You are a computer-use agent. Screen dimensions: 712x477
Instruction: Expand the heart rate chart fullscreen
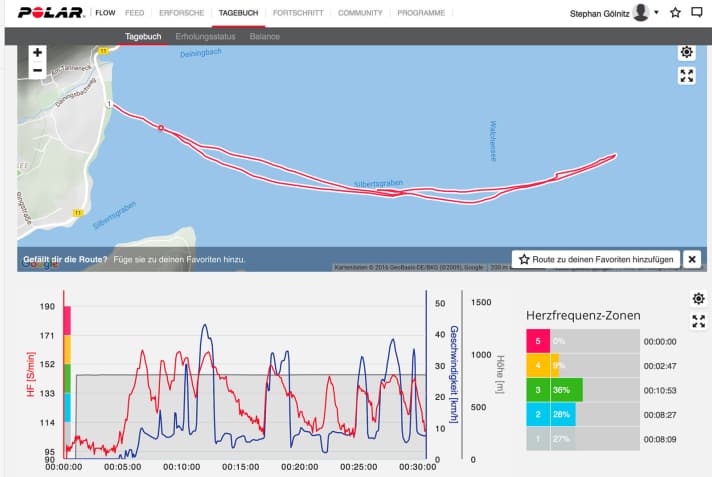coord(698,321)
